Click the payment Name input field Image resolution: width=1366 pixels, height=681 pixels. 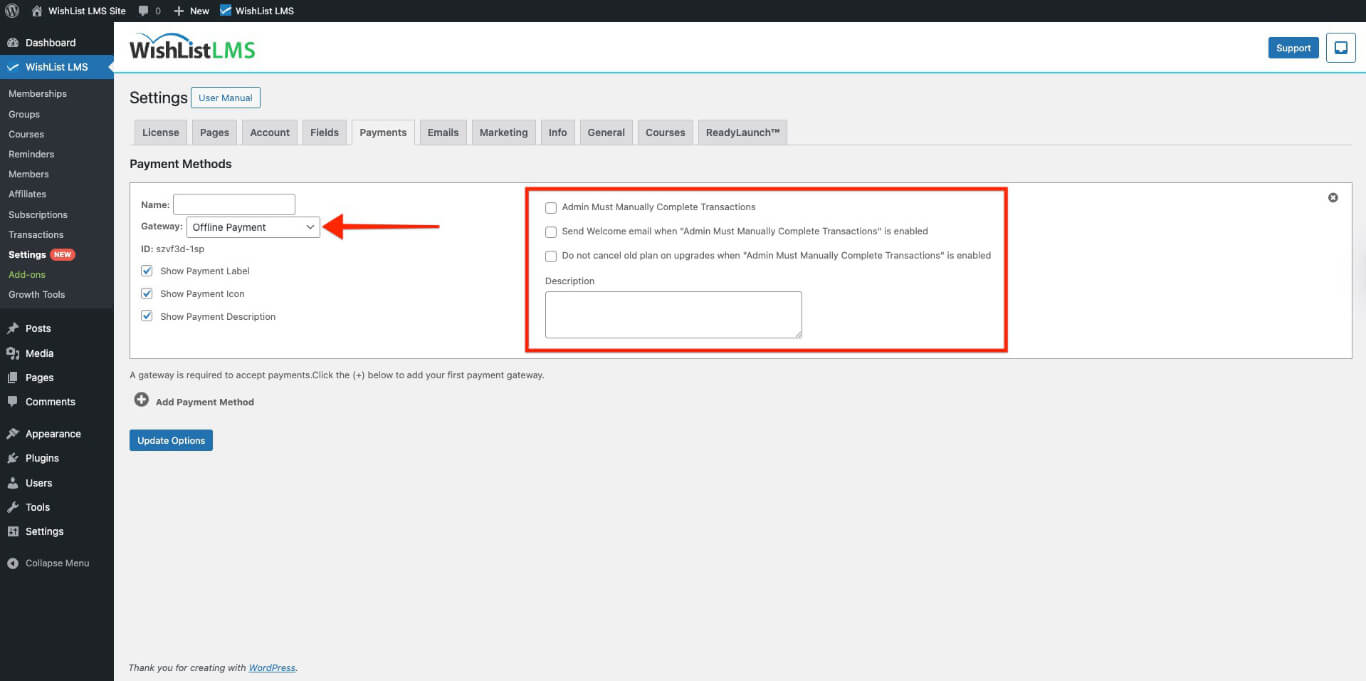tap(234, 204)
